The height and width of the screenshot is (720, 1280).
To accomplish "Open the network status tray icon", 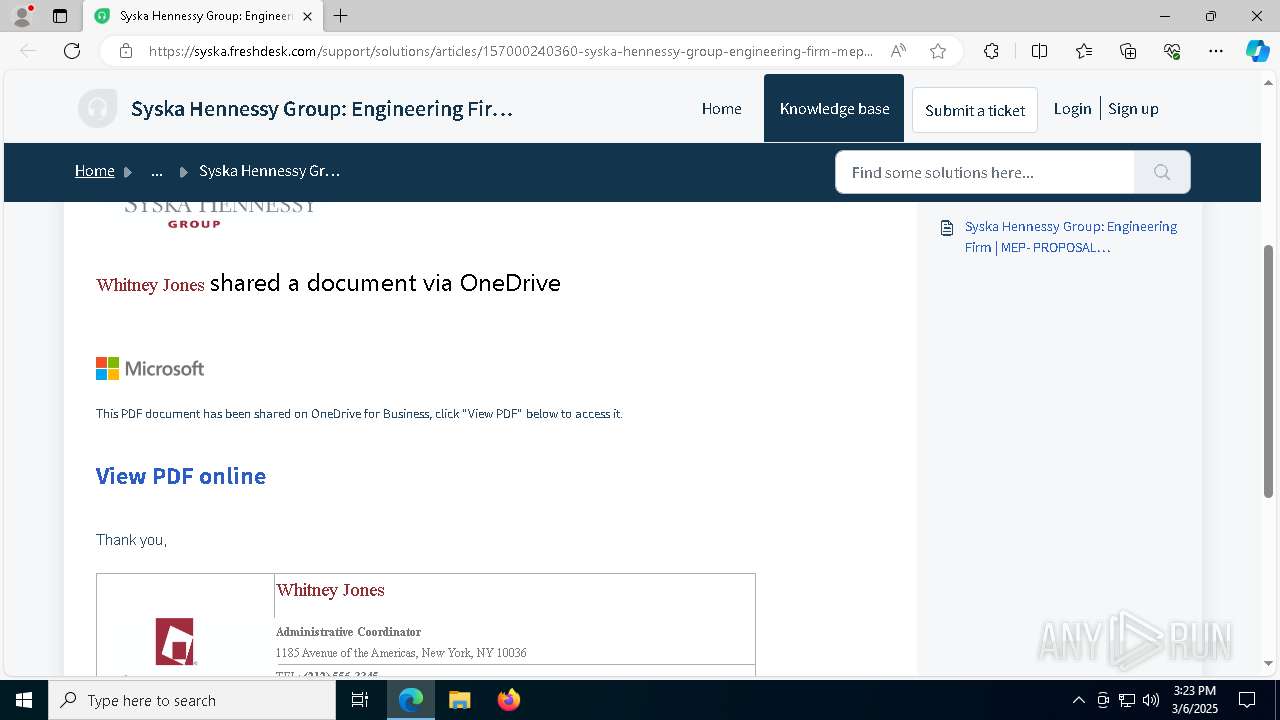I will 1127,700.
